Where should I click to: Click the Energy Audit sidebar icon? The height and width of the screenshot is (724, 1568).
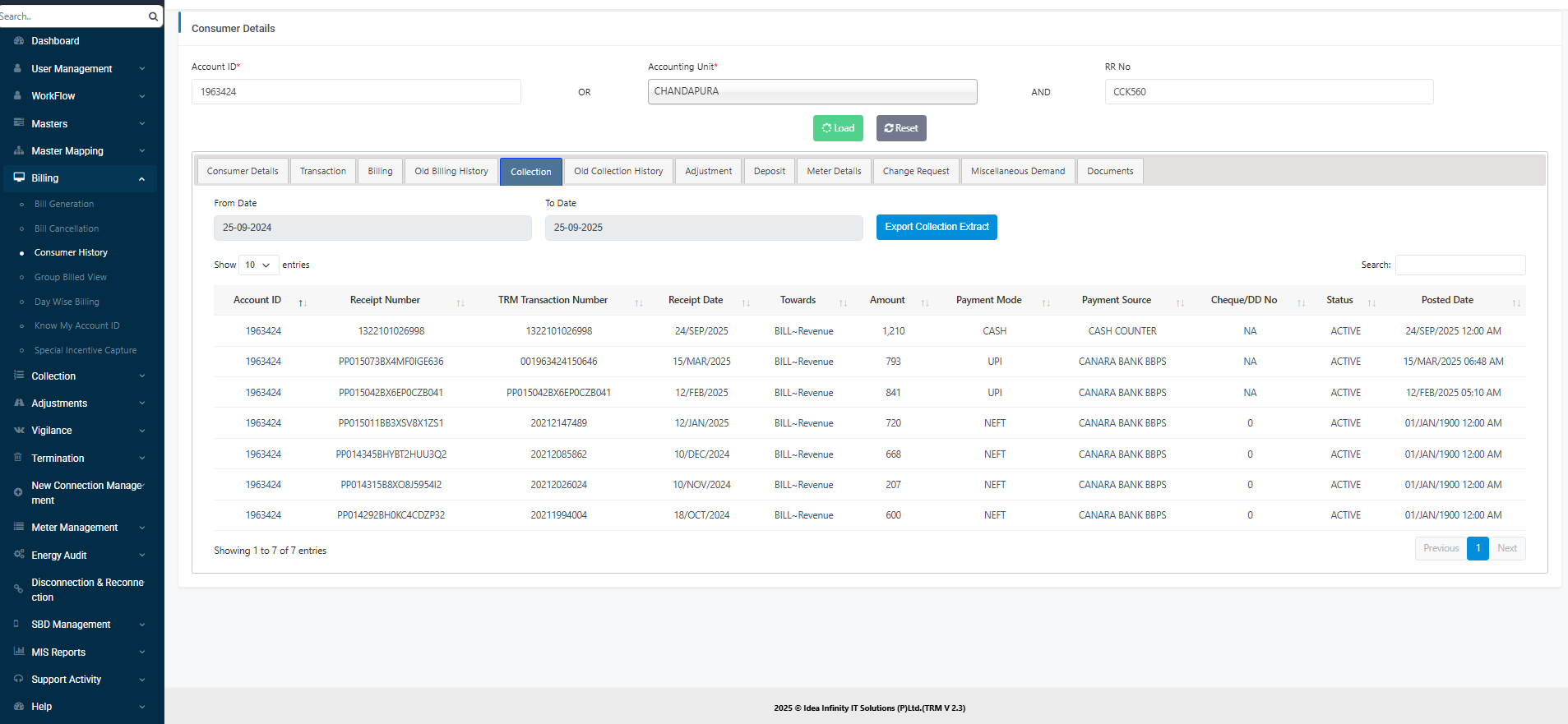[x=18, y=555]
